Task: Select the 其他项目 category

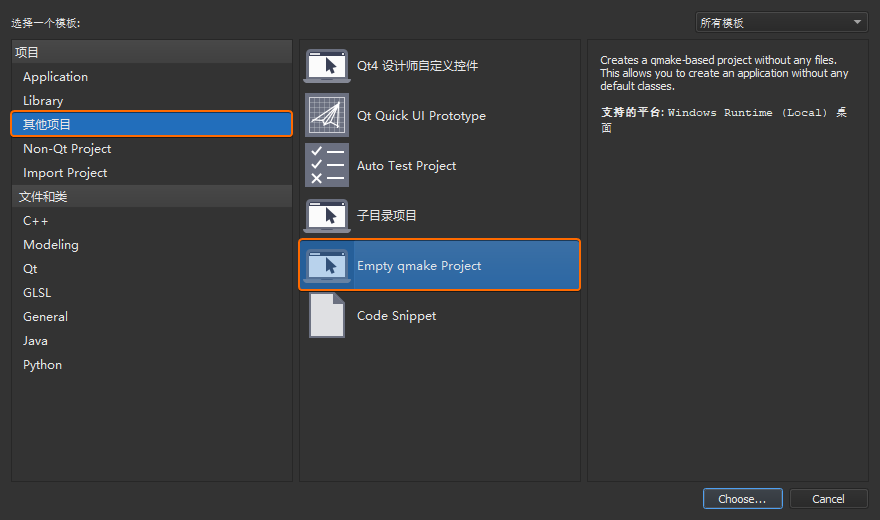Action: [48, 124]
